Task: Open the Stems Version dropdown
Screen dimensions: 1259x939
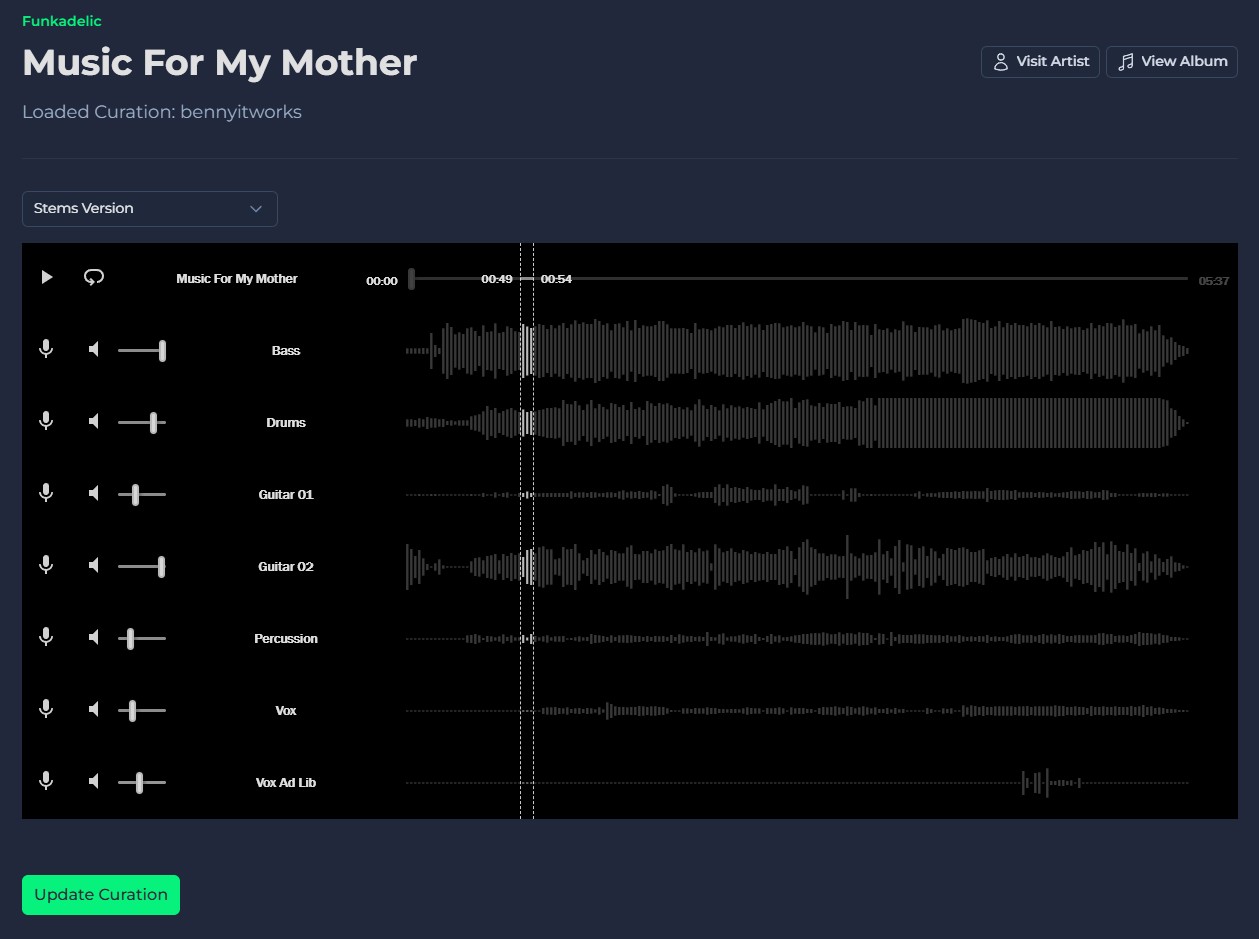Action: (x=150, y=208)
